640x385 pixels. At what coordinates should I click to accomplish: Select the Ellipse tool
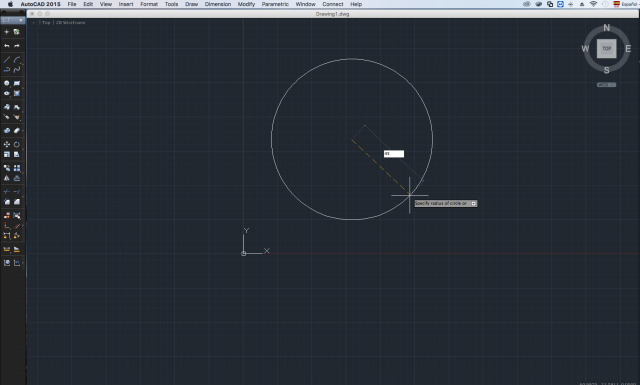click(7, 93)
